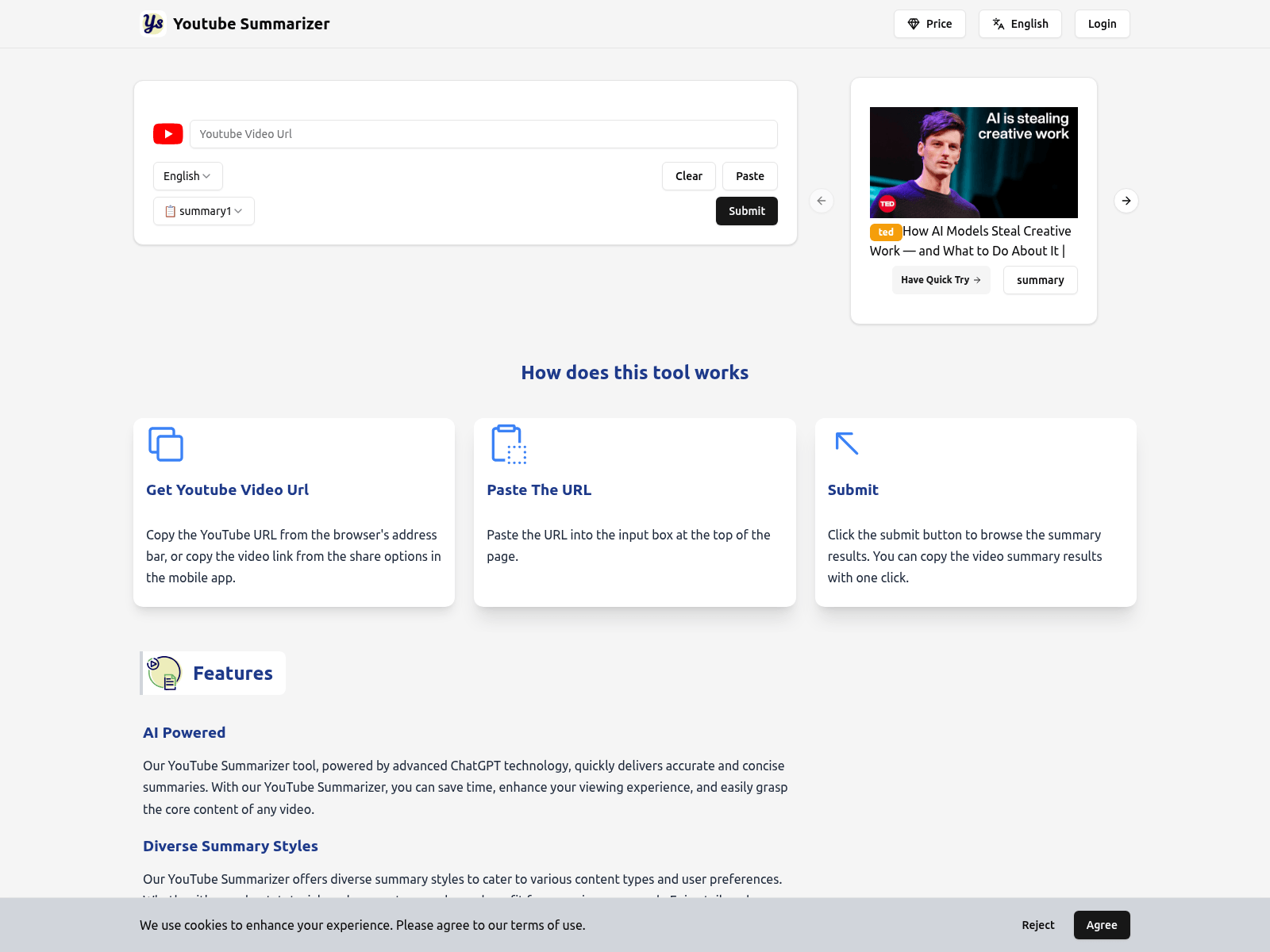Click the YouTube play icon beside the URL field
Viewport: 1270px width, 952px height.
[x=167, y=134]
